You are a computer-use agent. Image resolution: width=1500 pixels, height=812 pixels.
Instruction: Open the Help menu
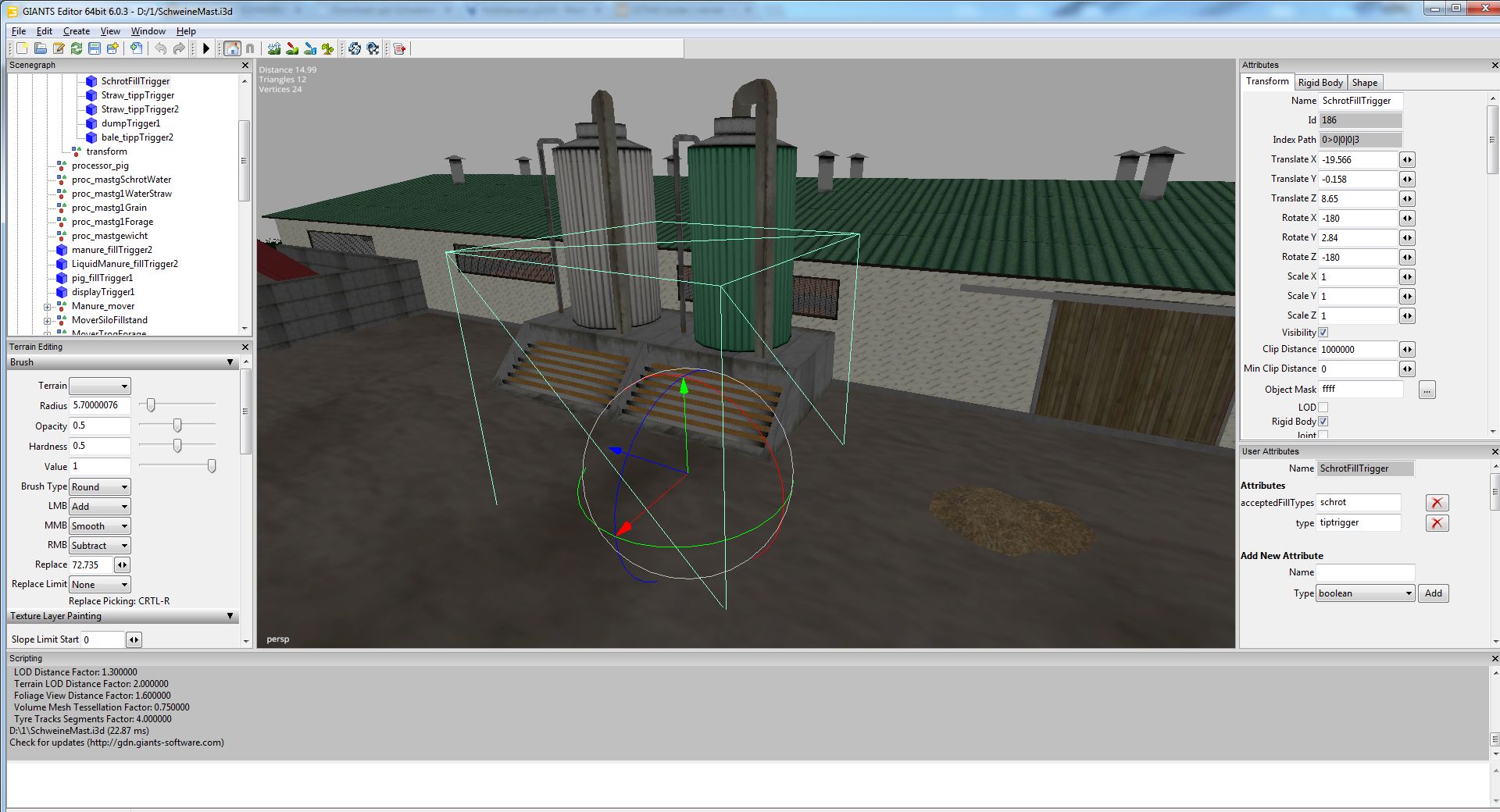186,31
